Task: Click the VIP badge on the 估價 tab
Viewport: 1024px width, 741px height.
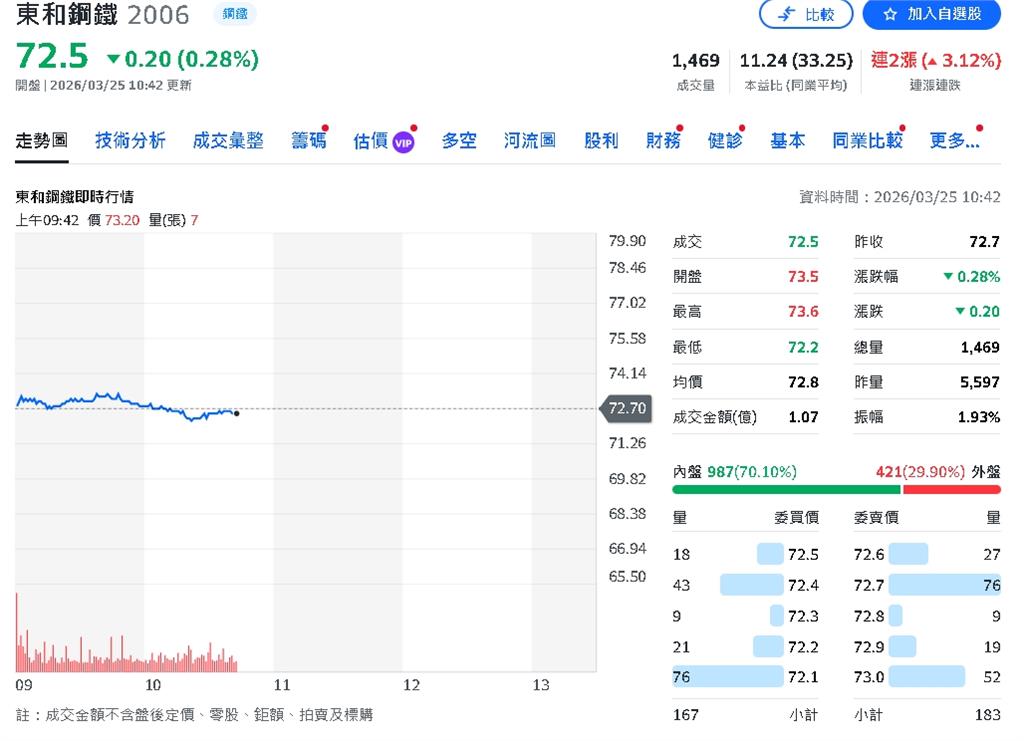Action: (403, 140)
